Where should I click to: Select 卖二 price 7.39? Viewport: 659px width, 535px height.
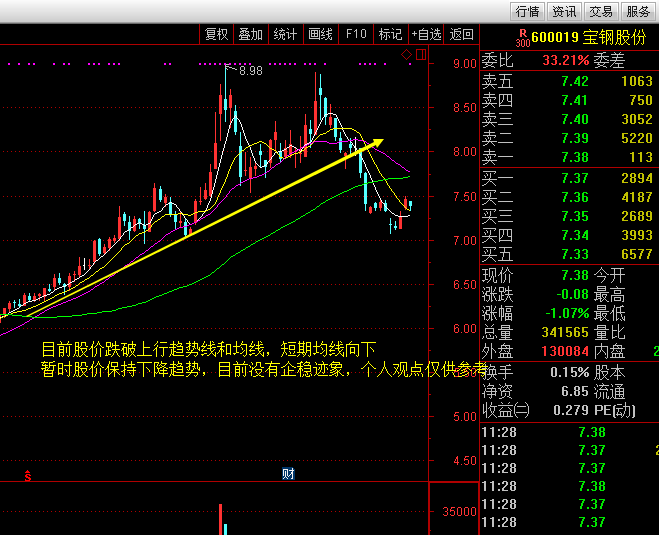[575, 138]
